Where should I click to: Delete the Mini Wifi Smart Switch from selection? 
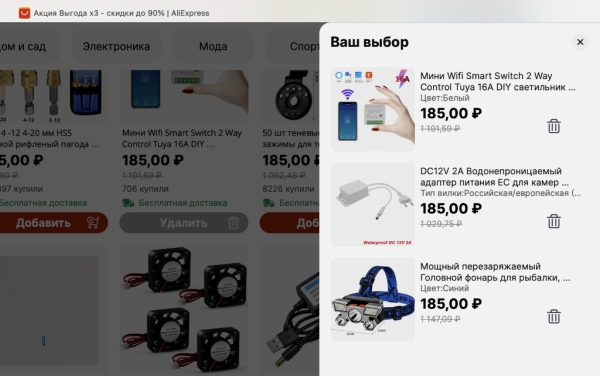point(554,126)
